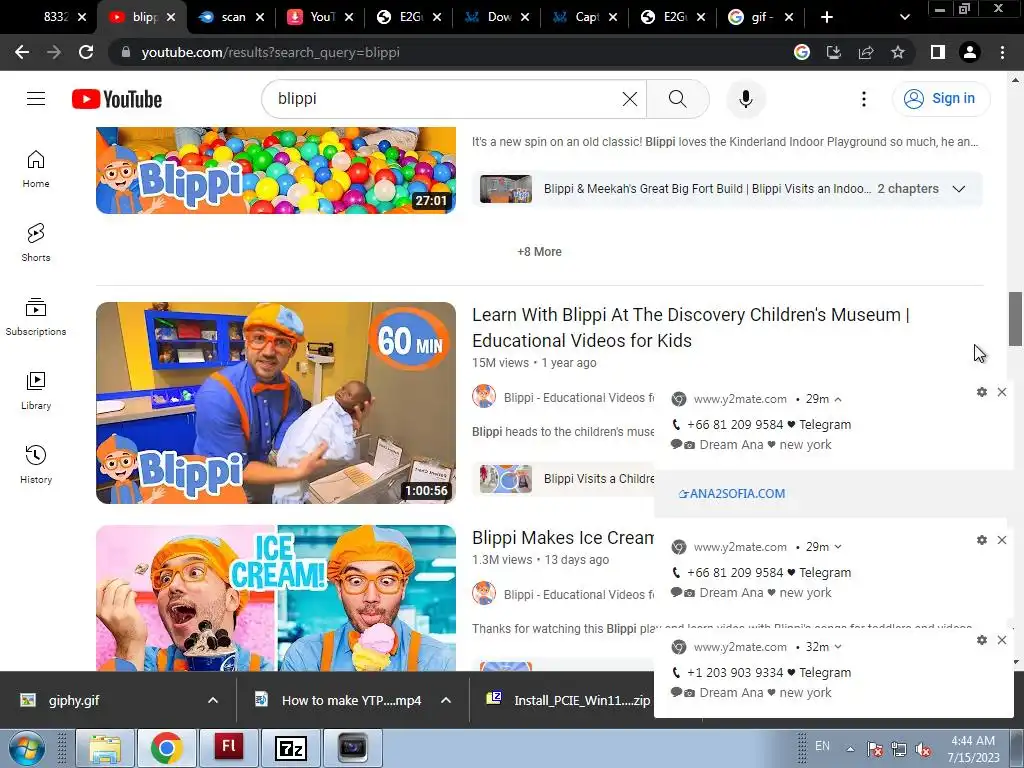The height and width of the screenshot is (768, 1024).
Task: Show hidden system tray icons
Action: pos(850,749)
